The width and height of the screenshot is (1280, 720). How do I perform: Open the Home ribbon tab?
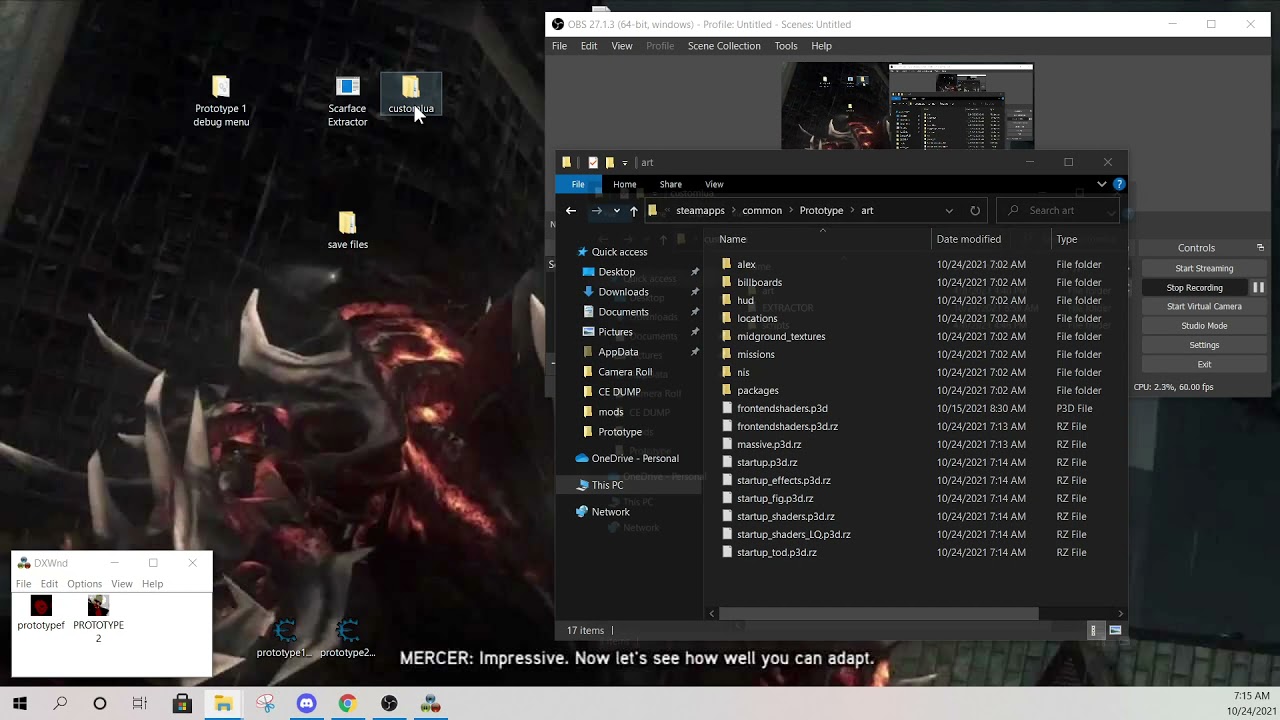pos(625,184)
